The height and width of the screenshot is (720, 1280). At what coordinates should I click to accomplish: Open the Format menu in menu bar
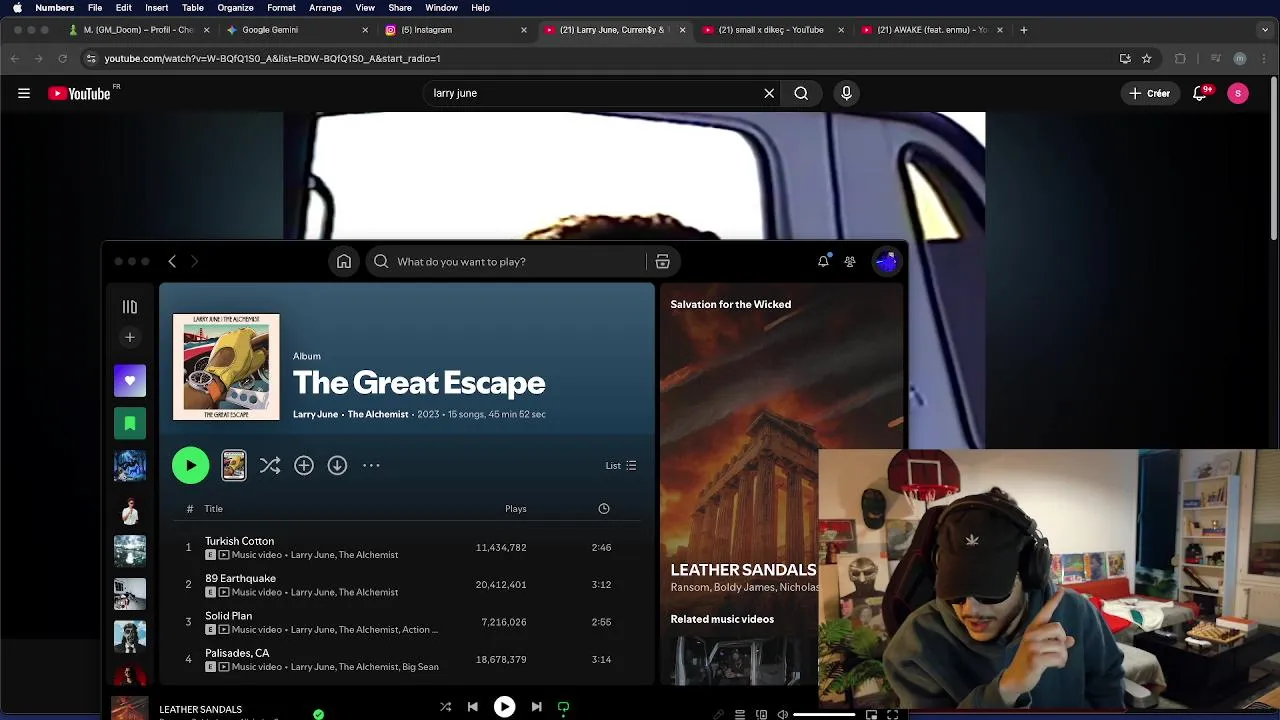(x=281, y=8)
